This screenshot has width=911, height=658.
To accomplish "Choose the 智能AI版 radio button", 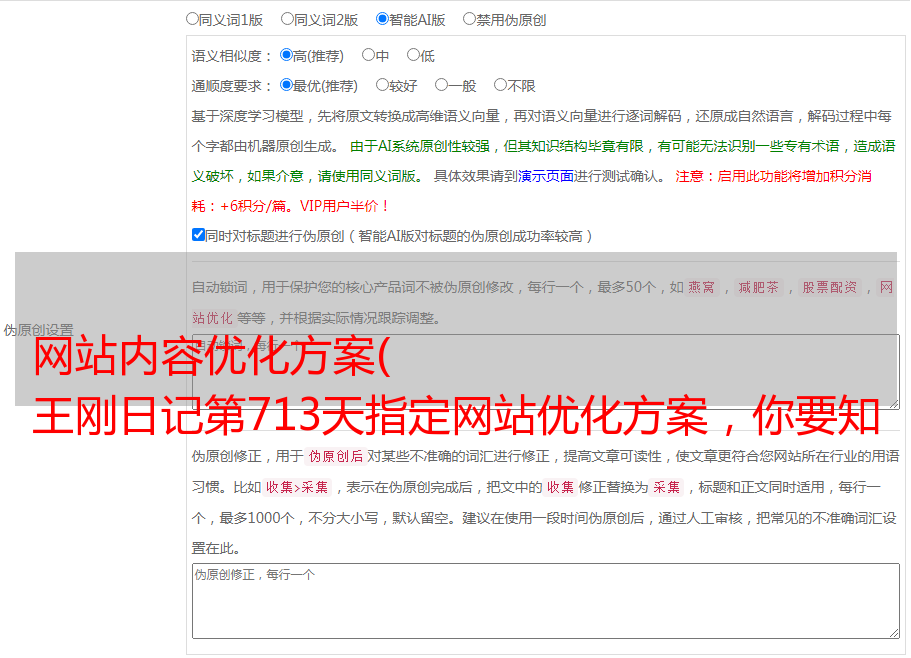I will click(382, 19).
